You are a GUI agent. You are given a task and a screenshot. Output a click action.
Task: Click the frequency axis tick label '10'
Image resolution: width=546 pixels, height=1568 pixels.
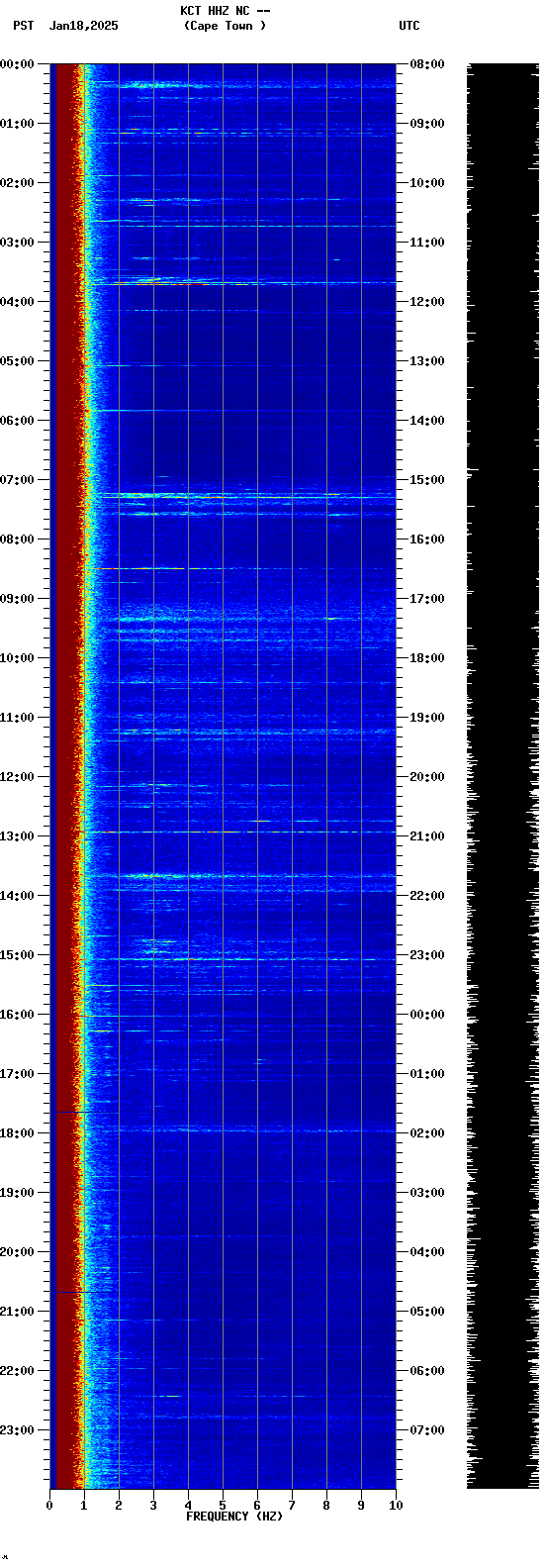[396, 1506]
